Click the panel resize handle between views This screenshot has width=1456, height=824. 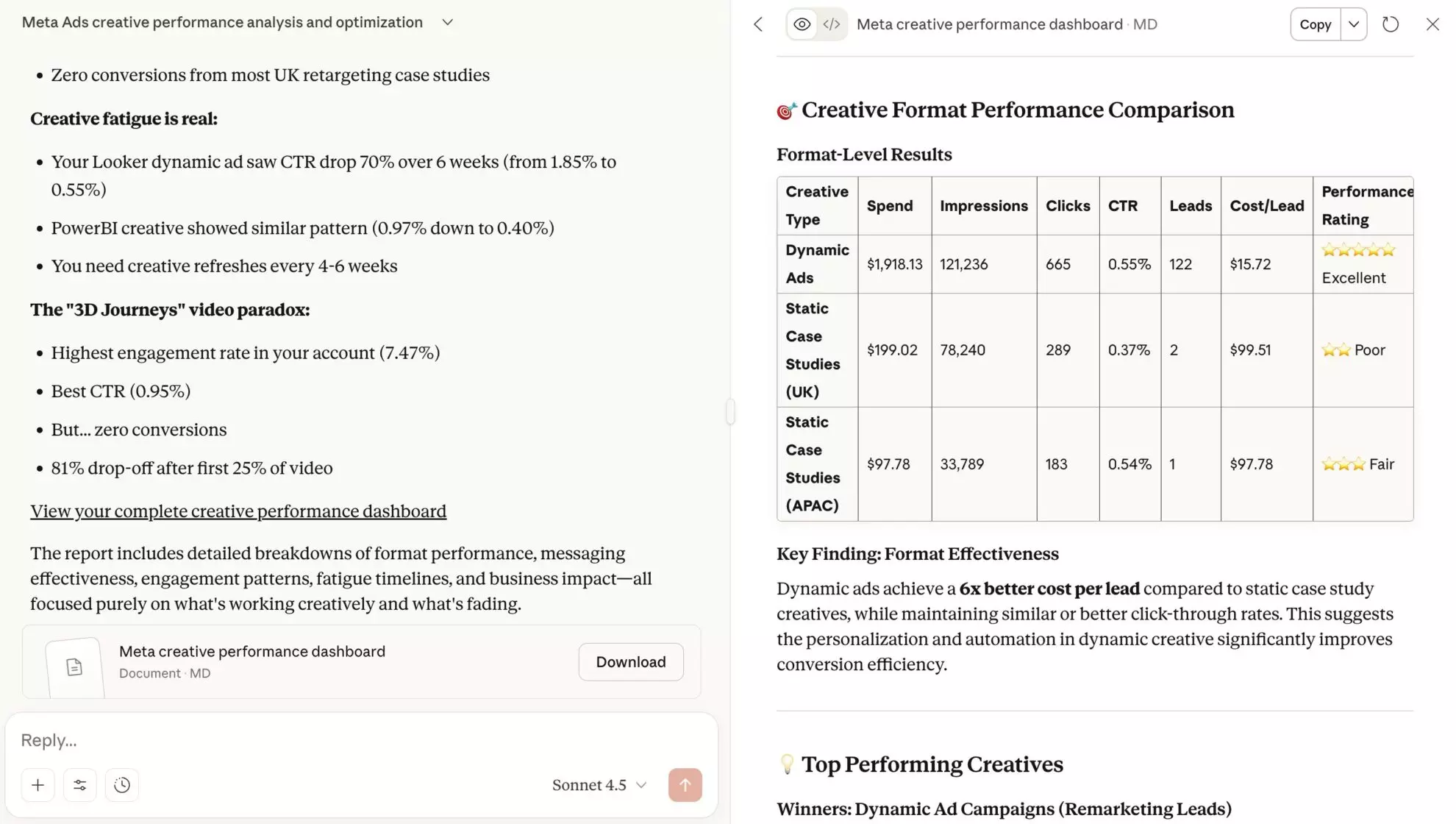click(730, 412)
